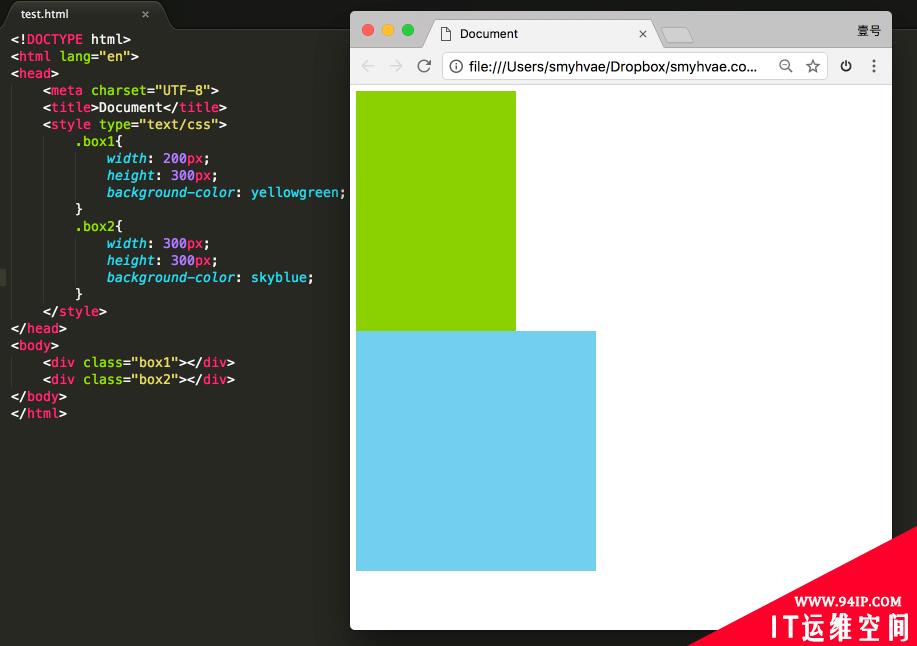The image size is (917, 646).
Task: Click the div class="box1" line
Action: tap(139, 362)
